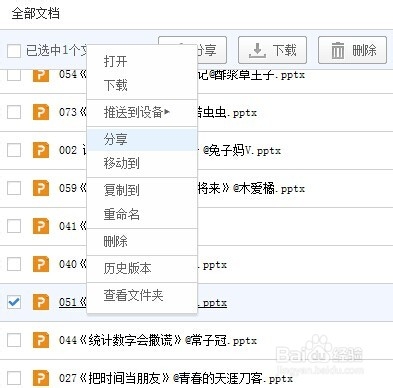The height and width of the screenshot is (388, 393).
Task: Click the PPT icon of file 027
Action: click(41, 378)
